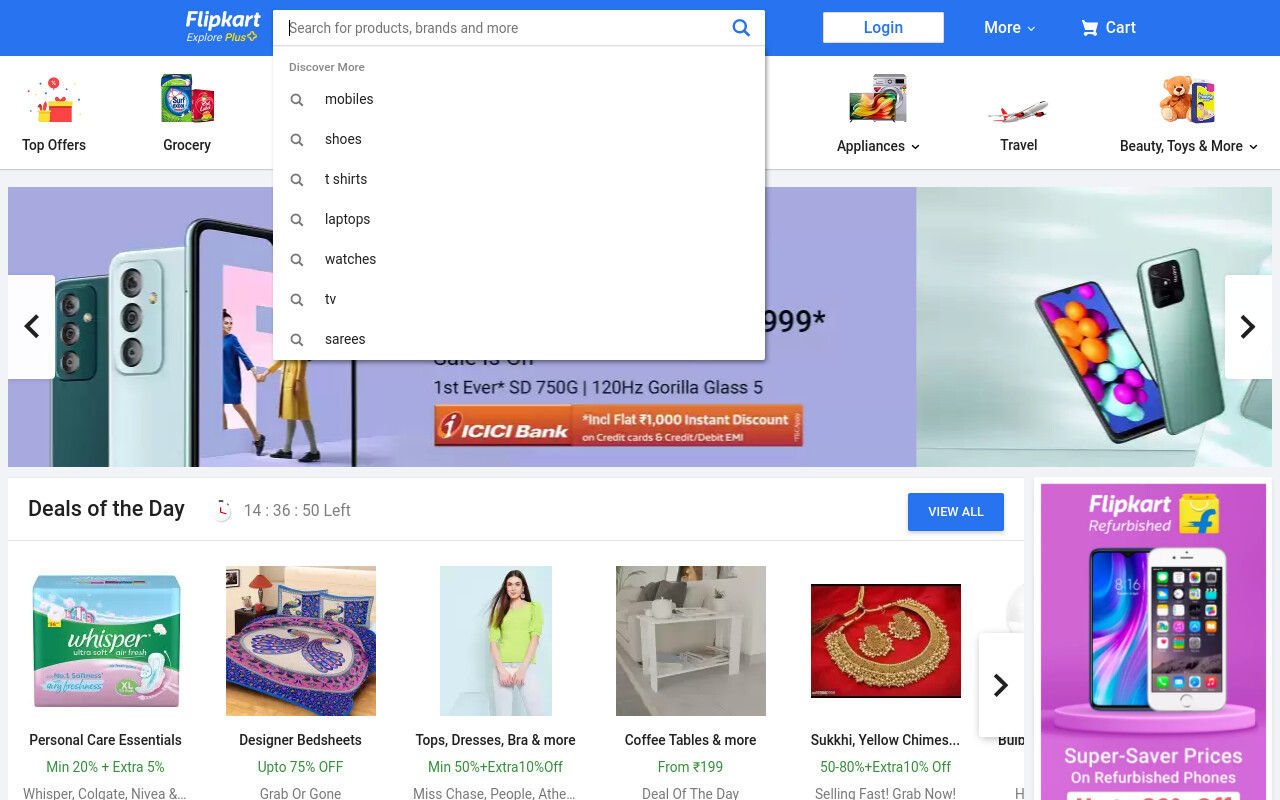Click the search magnifier button
Viewport: 1280px width, 800px height.
741,28
